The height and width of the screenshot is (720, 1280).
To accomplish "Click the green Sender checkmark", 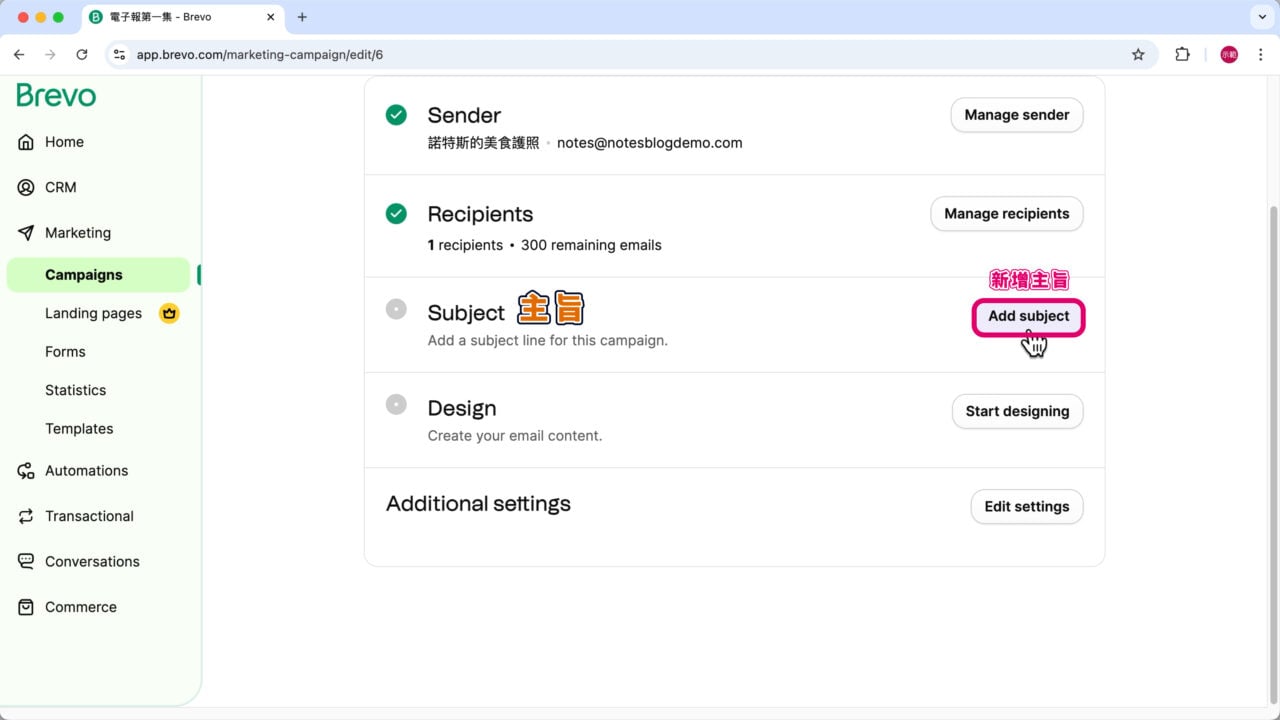I will 396,115.
